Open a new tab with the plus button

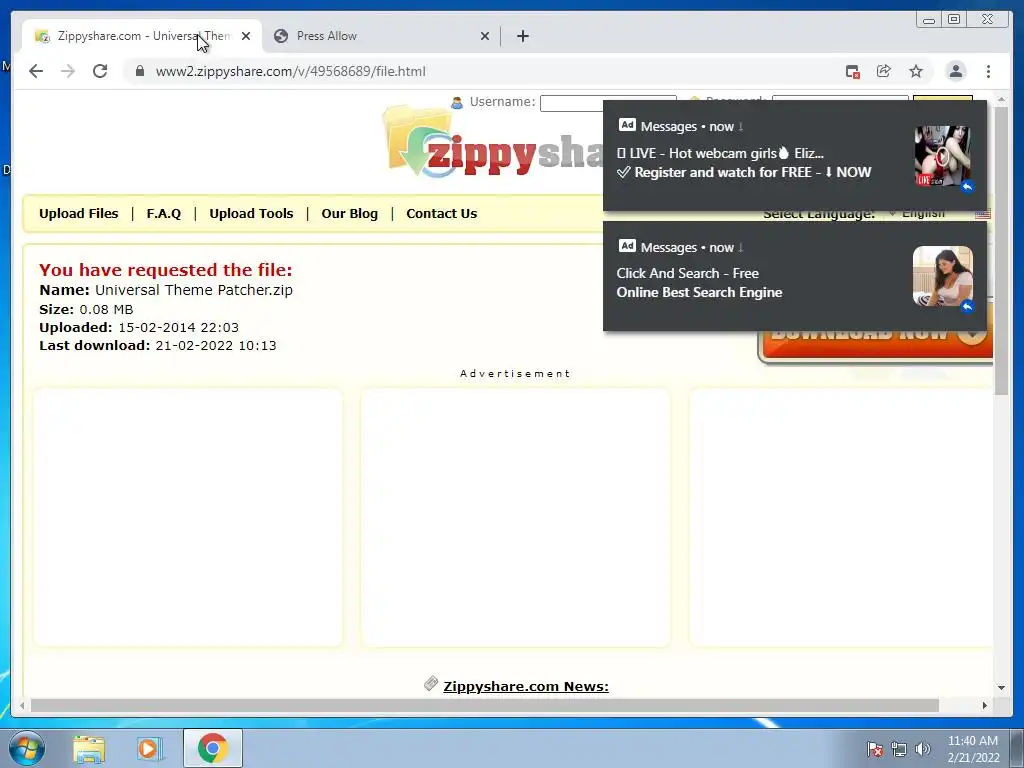[522, 36]
